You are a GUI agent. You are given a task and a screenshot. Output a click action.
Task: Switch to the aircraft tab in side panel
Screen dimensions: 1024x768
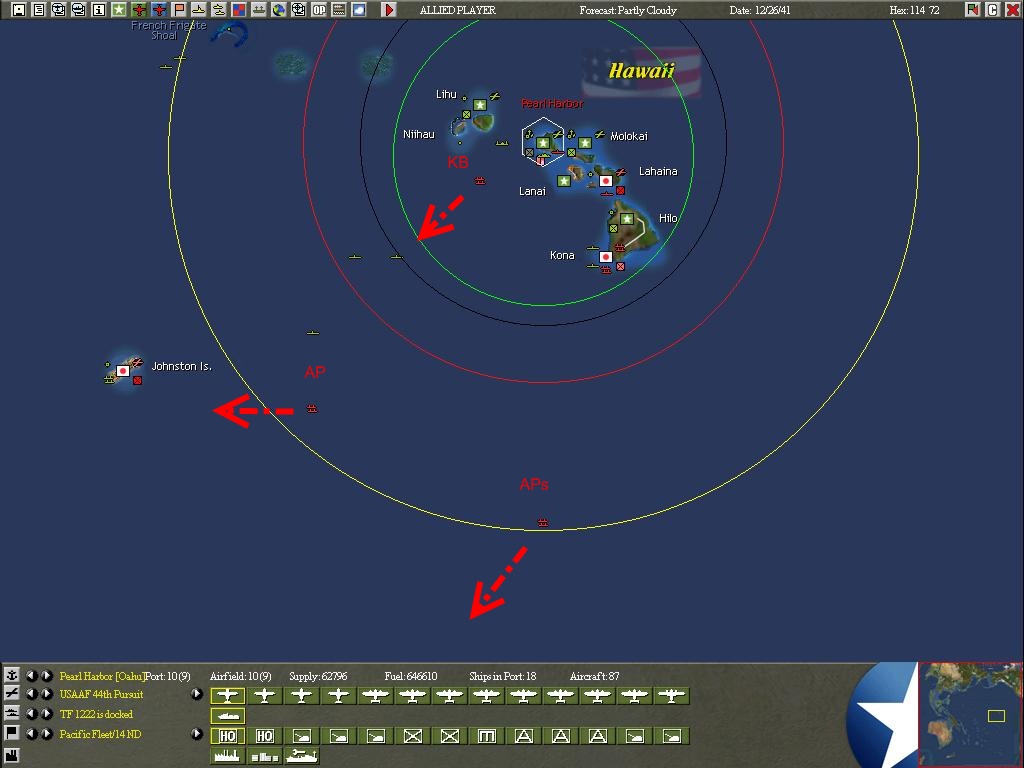[12, 692]
